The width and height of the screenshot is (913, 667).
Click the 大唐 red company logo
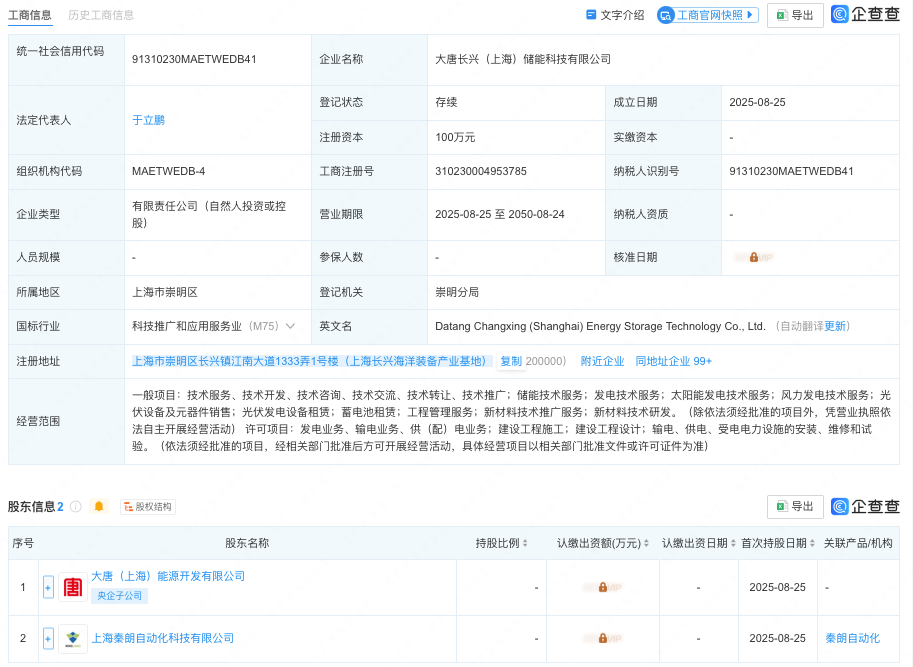[x=73, y=587]
